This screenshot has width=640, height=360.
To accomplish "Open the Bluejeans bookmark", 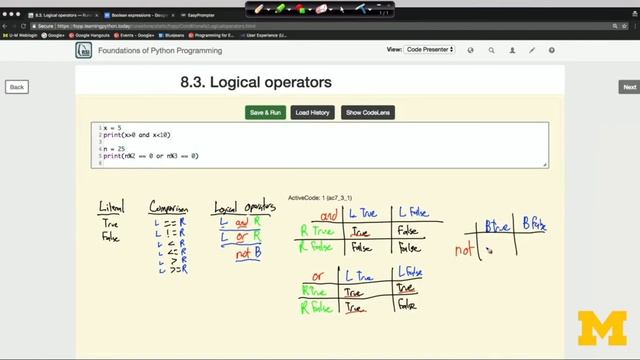I will pyautogui.click(x=171, y=36).
